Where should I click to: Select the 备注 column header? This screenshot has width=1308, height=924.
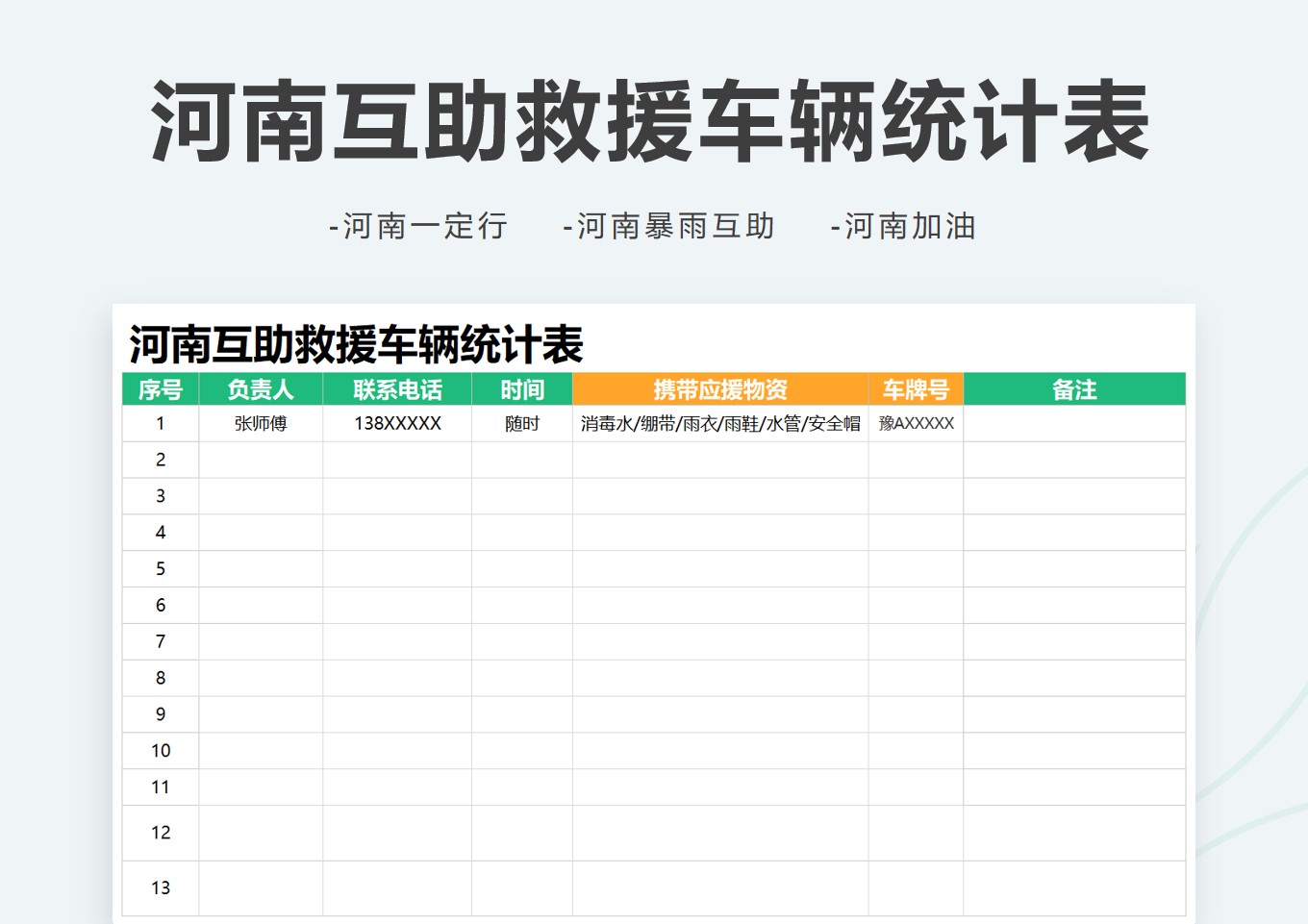point(1075,389)
